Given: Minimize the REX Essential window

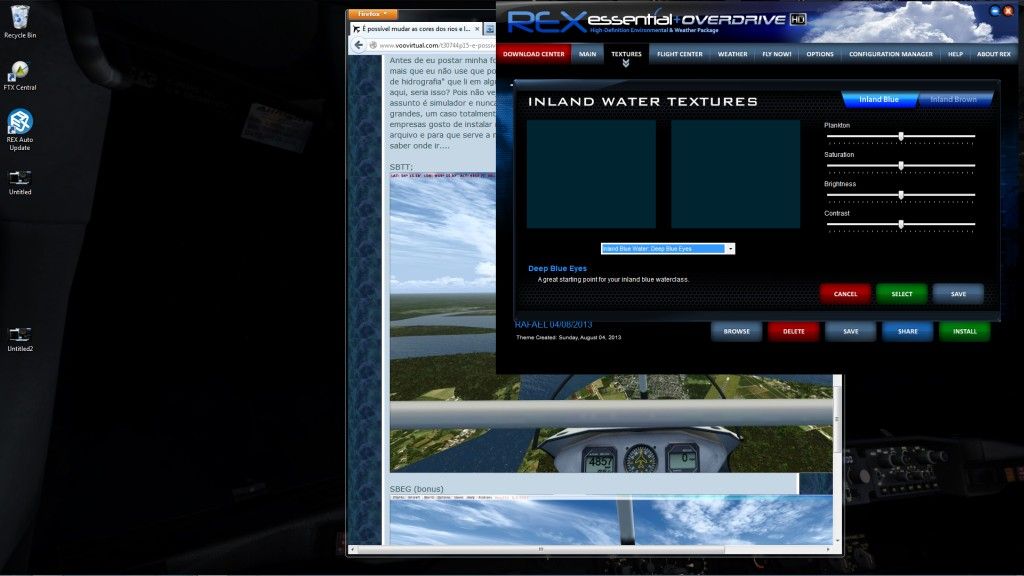Looking at the screenshot, I should pos(995,11).
